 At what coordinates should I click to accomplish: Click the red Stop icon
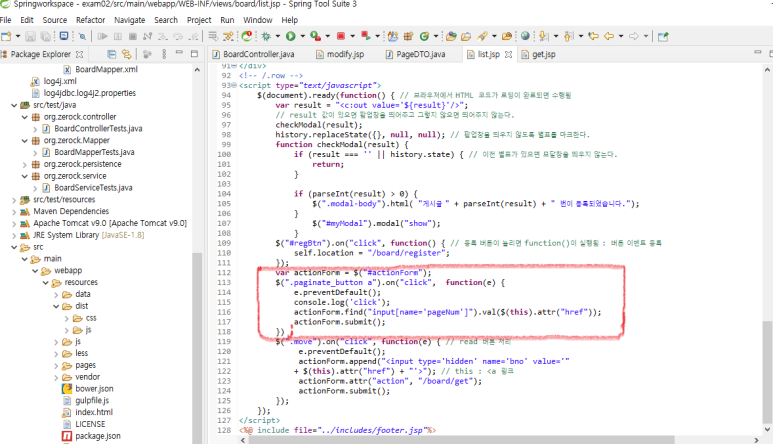(x=341, y=36)
